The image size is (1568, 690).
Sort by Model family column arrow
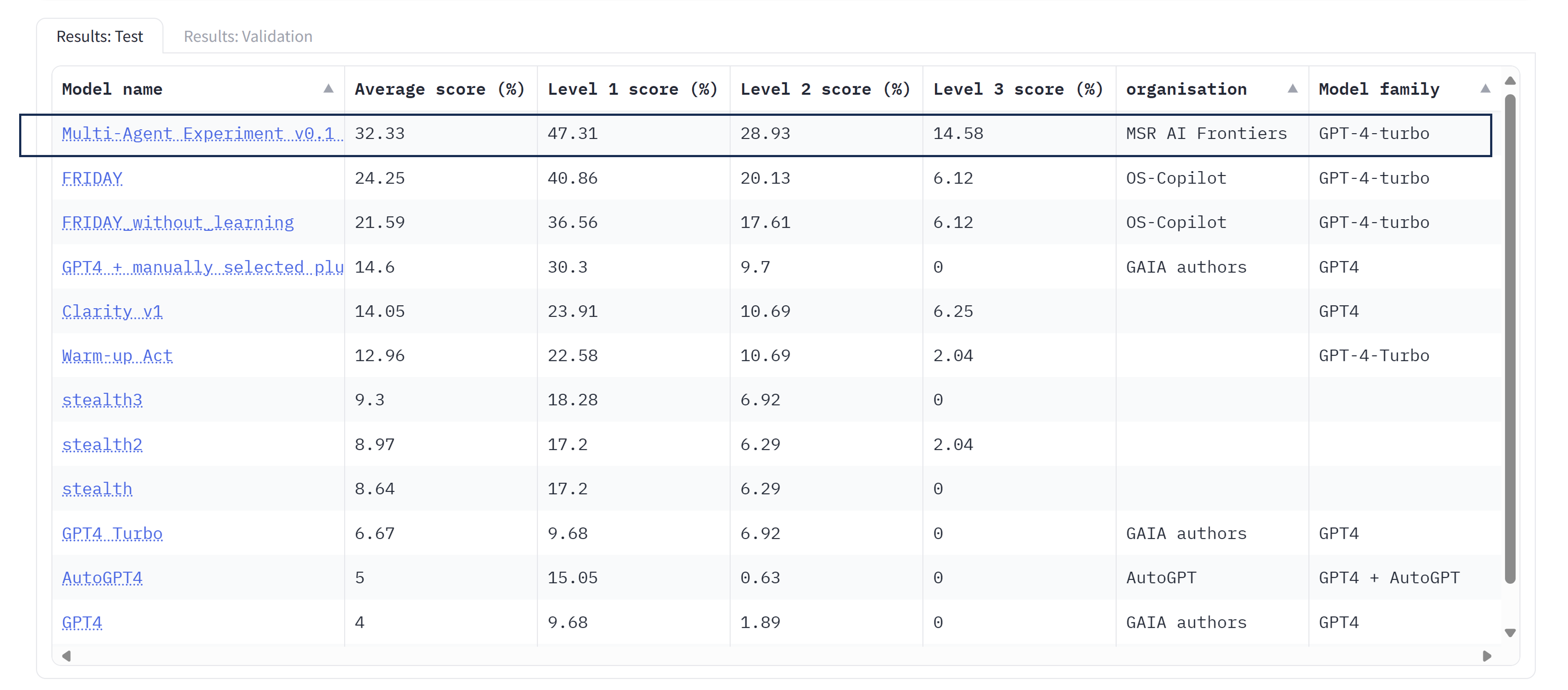pos(1485,89)
